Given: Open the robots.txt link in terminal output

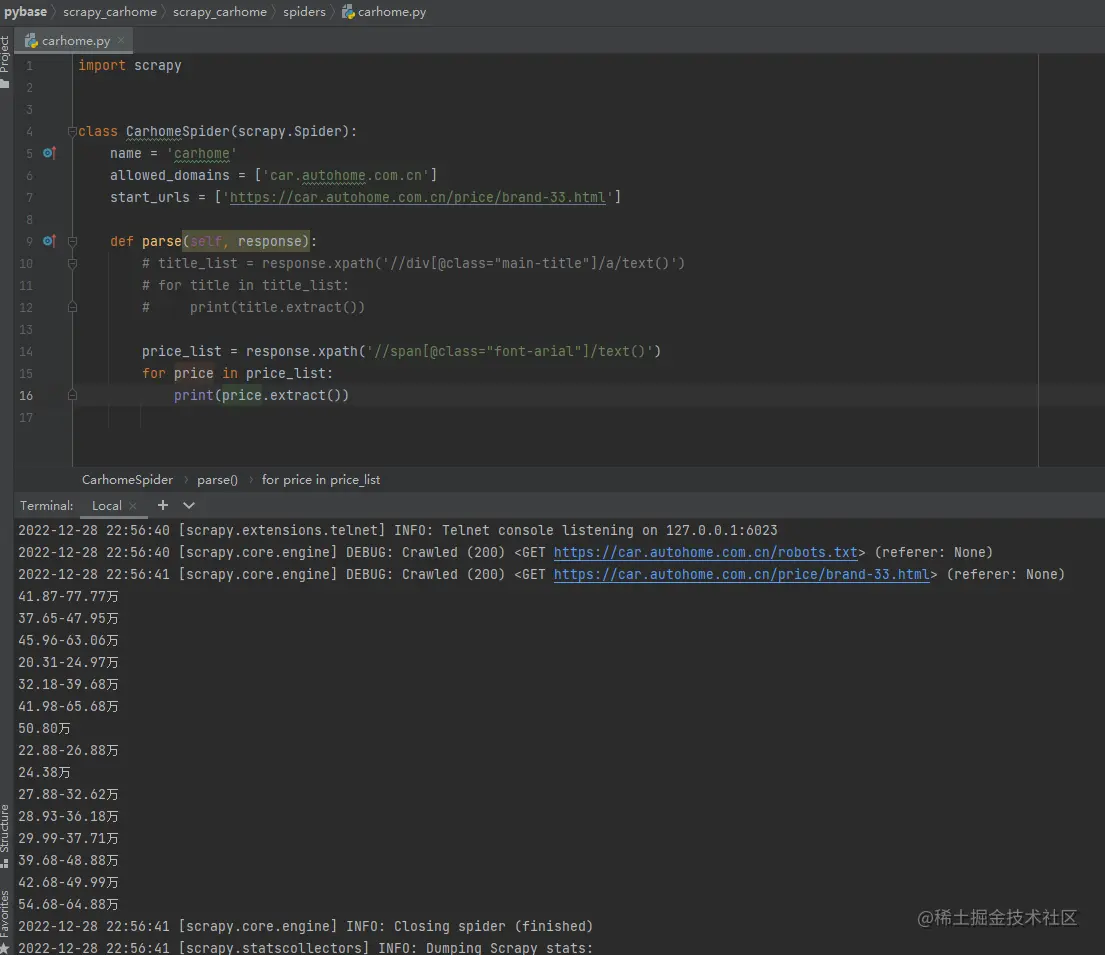Looking at the screenshot, I should (705, 552).
